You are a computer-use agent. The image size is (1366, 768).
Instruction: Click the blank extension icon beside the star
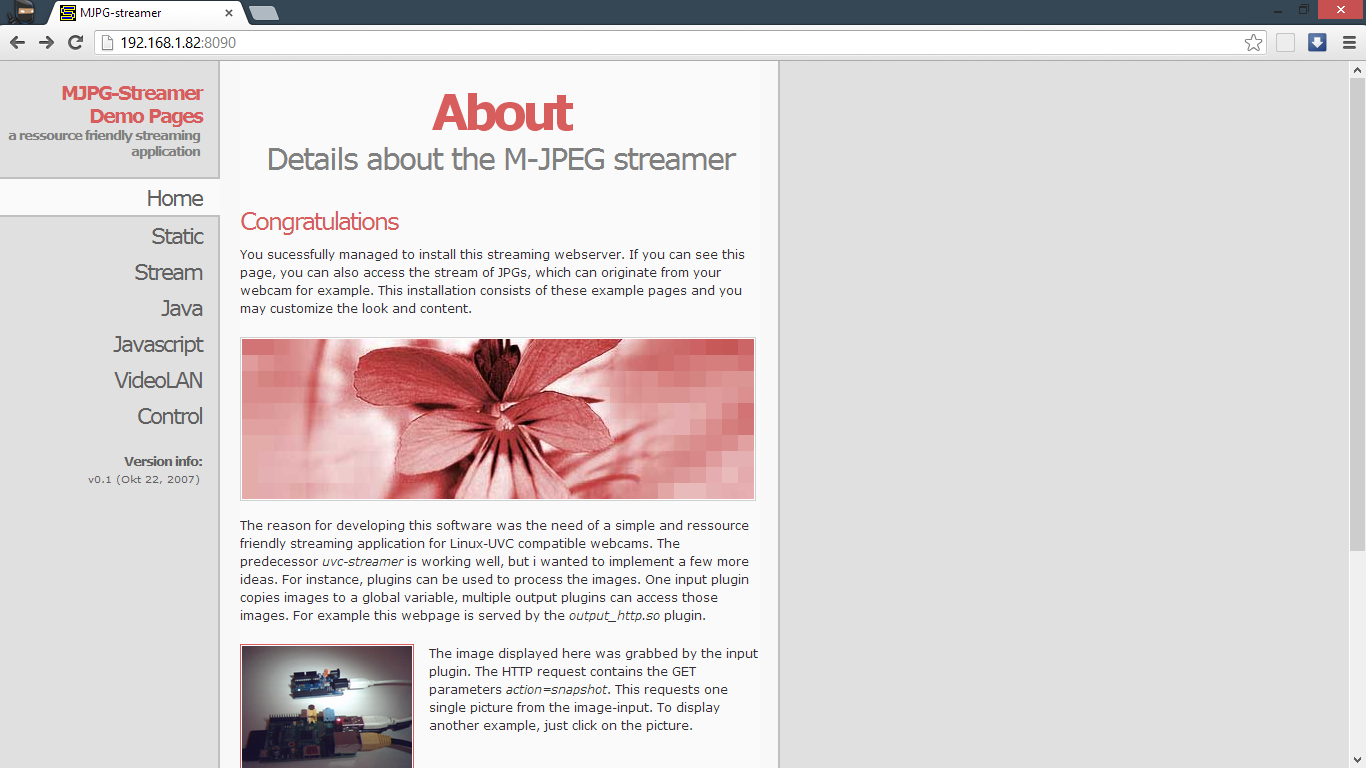[x=1285, y=42]
